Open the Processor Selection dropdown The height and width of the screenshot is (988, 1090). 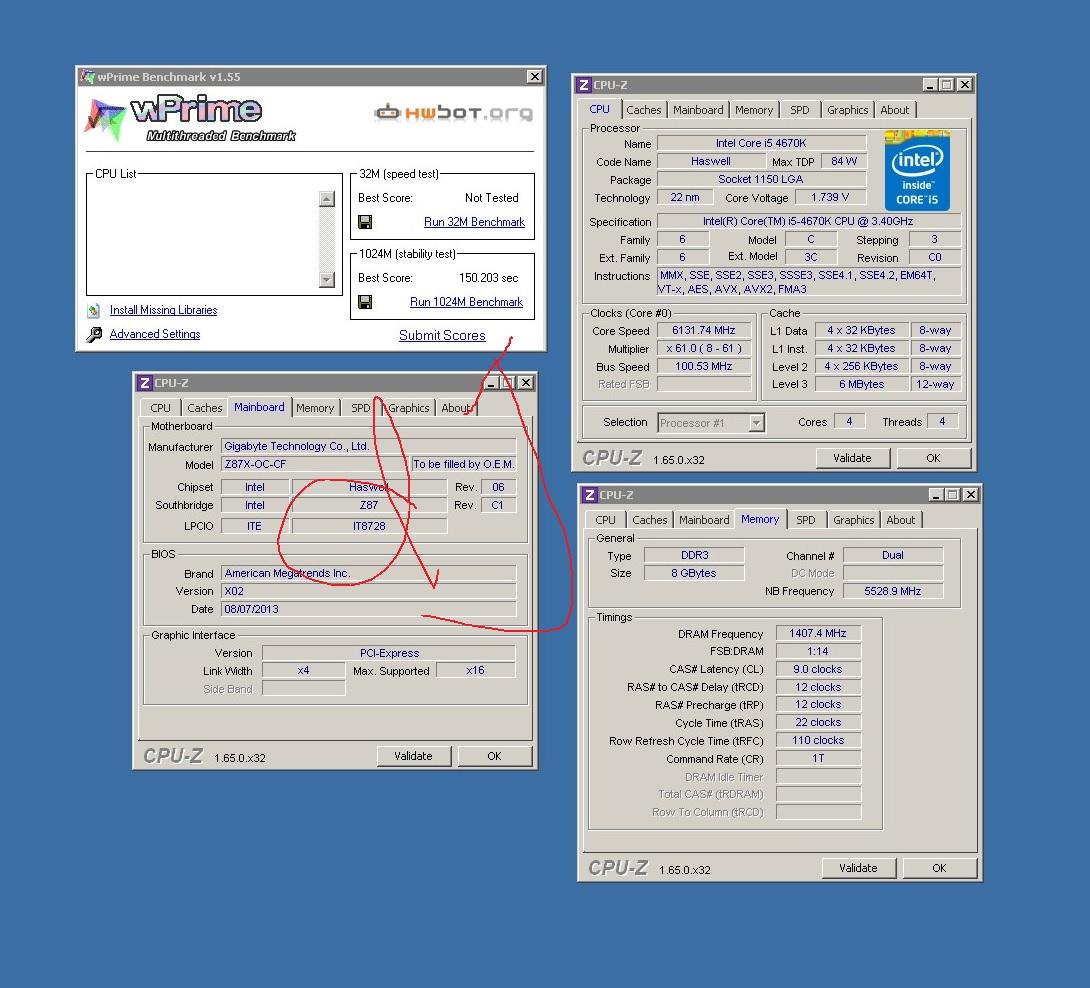pos(756,423)
